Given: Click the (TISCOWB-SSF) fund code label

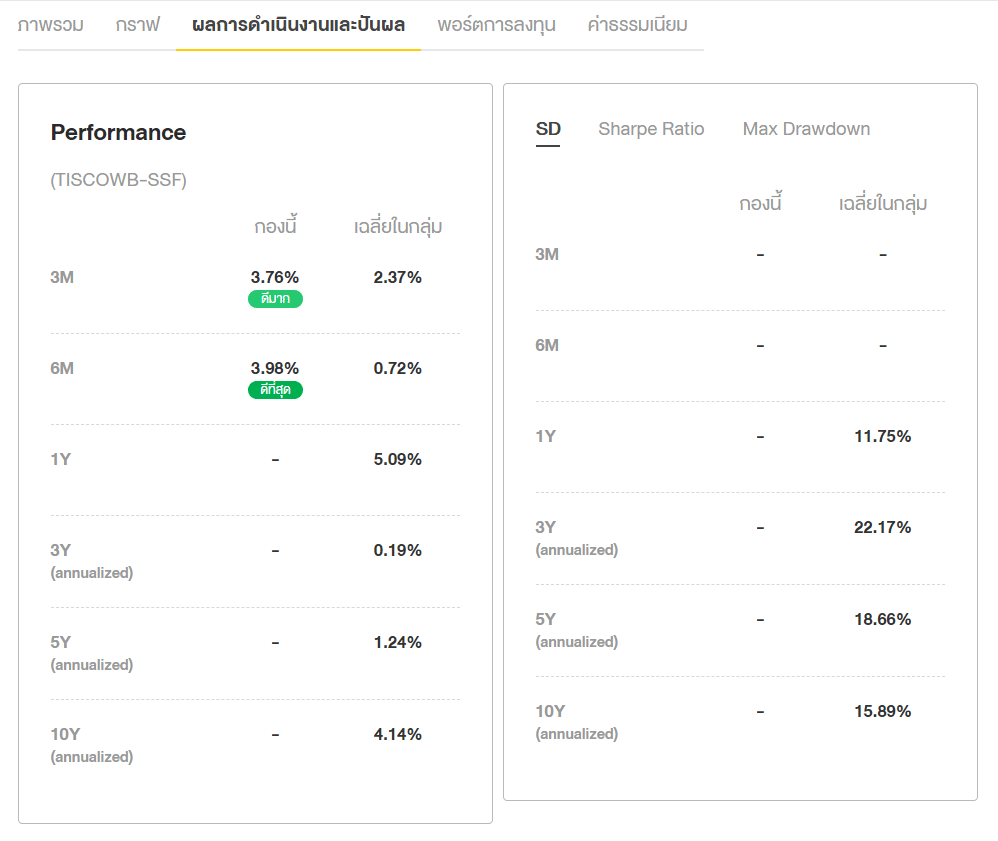Looking at the screenshot, I should click(118, 180).
